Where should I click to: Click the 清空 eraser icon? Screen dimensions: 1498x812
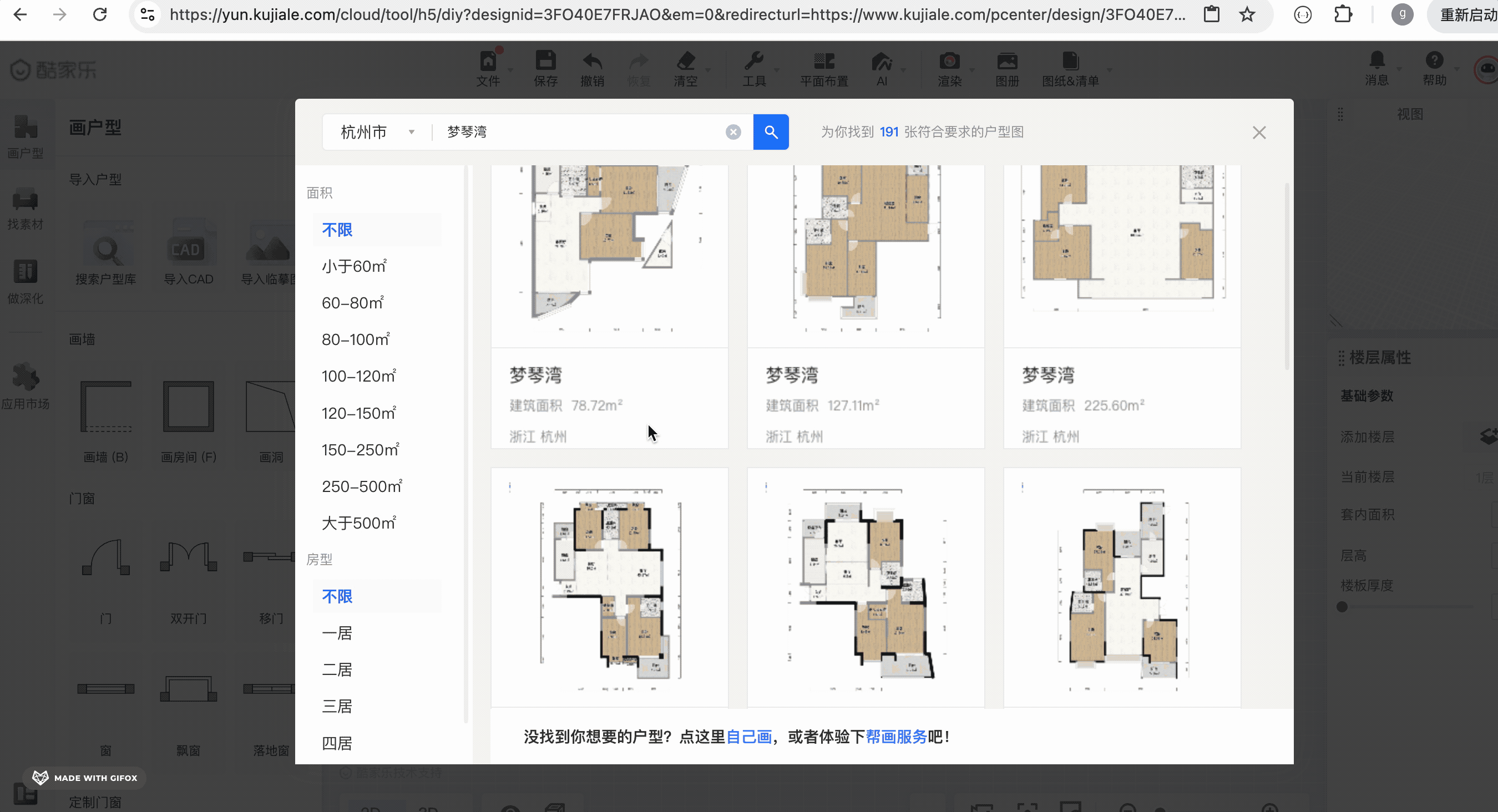[686, 69]
